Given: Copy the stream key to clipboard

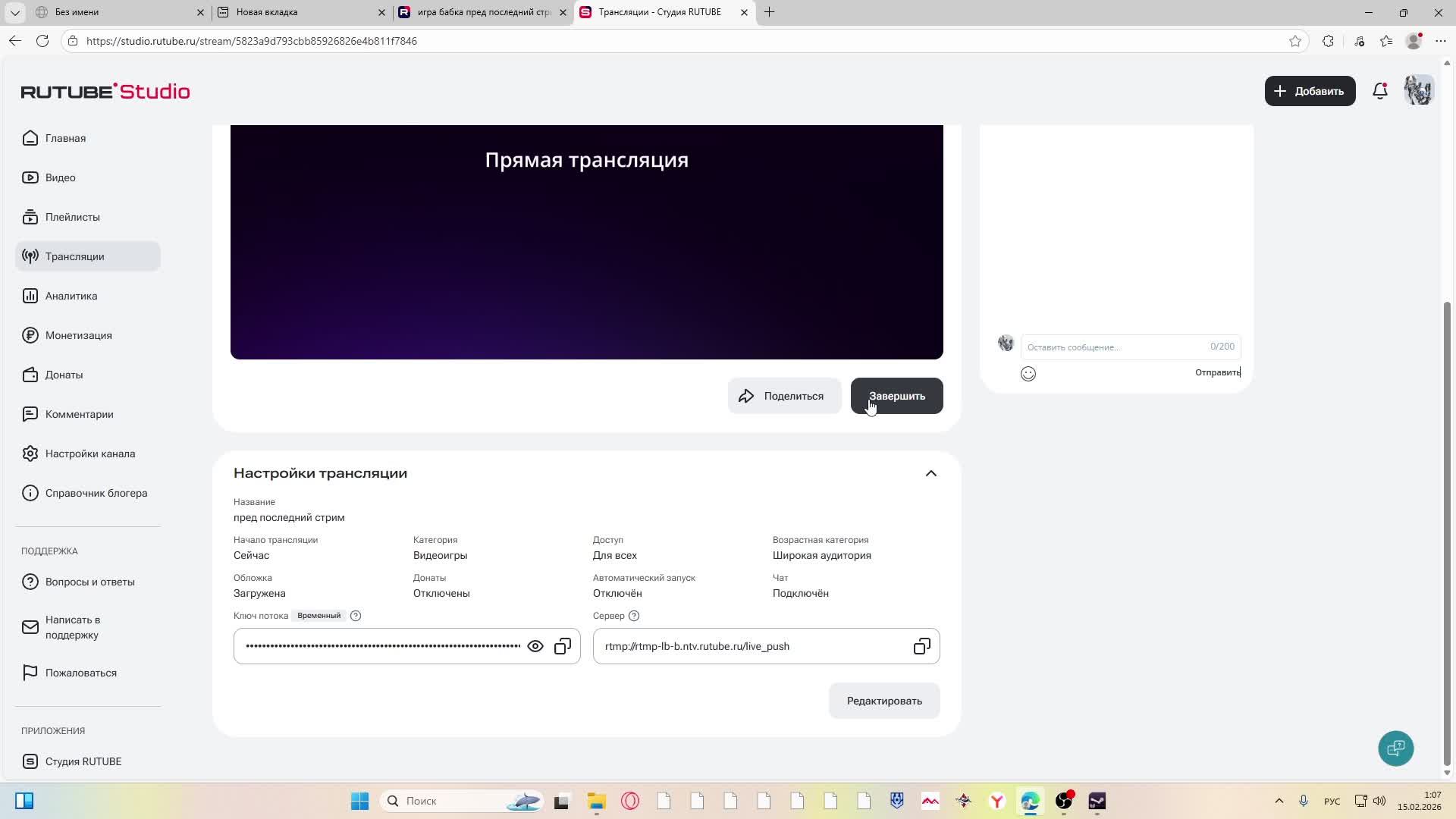Looking at the screenshot, I should 563,646.
